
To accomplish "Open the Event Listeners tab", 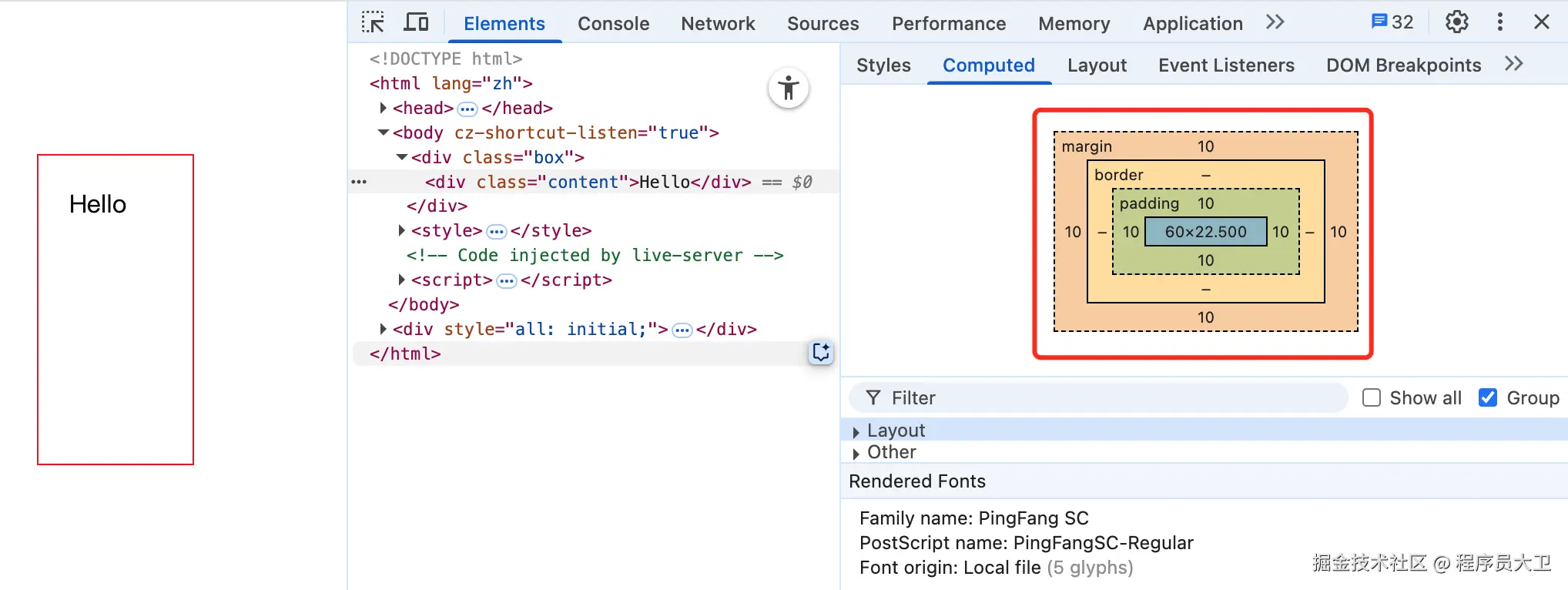I will (x=1226, y=65).
